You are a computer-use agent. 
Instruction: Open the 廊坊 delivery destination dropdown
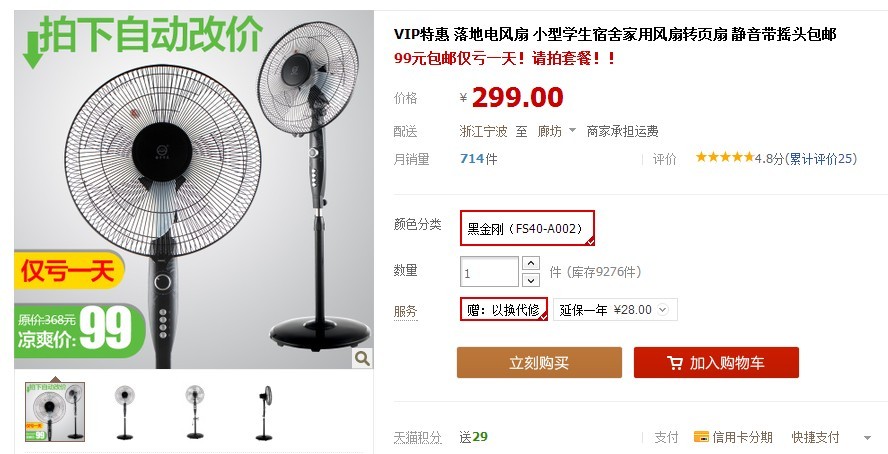tap(556, 131)
